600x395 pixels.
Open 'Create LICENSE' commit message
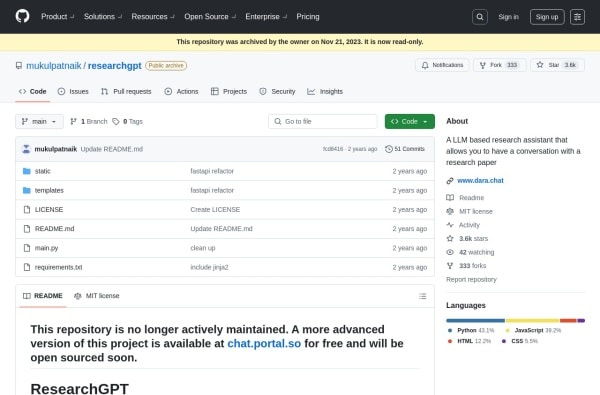(215, 209)
